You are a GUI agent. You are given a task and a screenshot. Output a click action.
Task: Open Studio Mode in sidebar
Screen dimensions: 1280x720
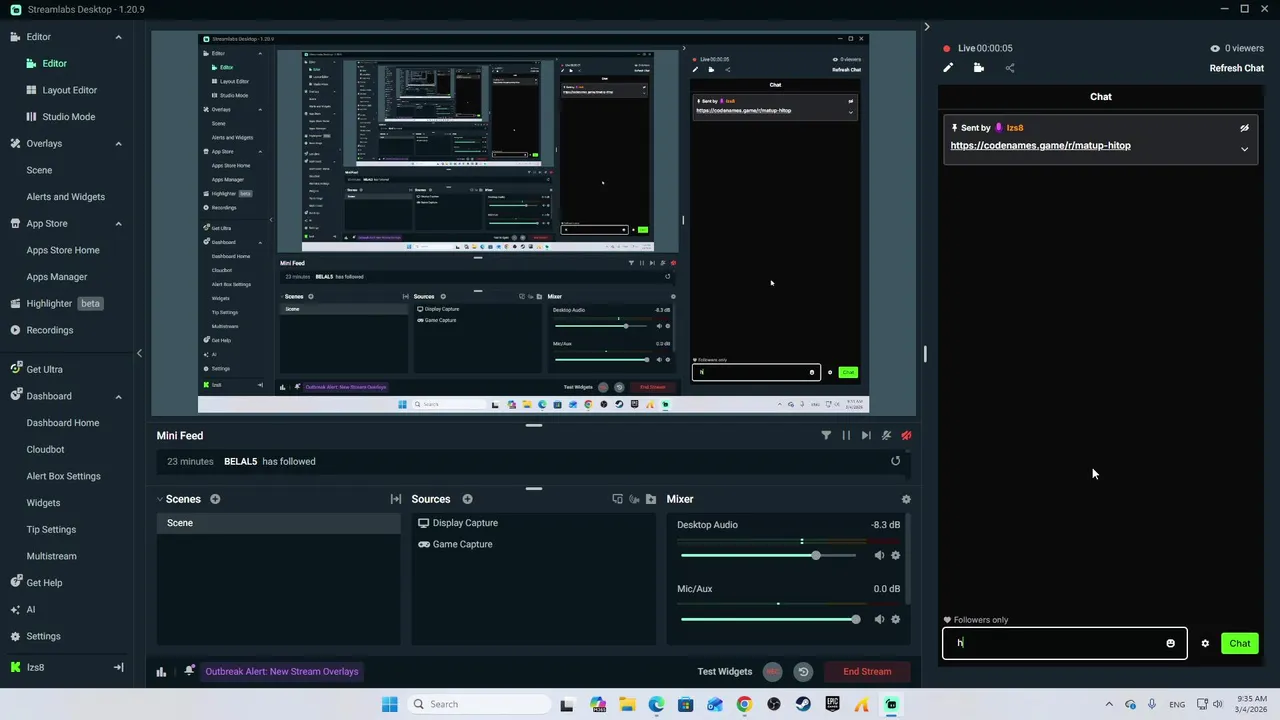68,116
